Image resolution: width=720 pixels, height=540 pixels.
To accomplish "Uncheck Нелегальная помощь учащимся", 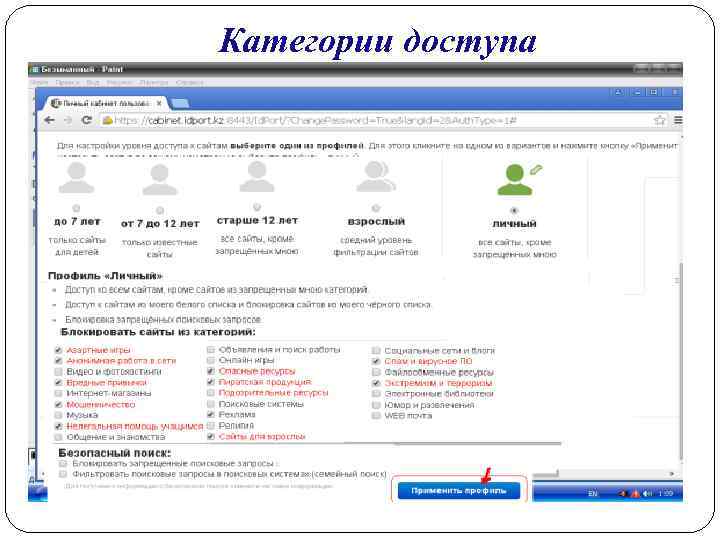I will click(x=58, y=426).
